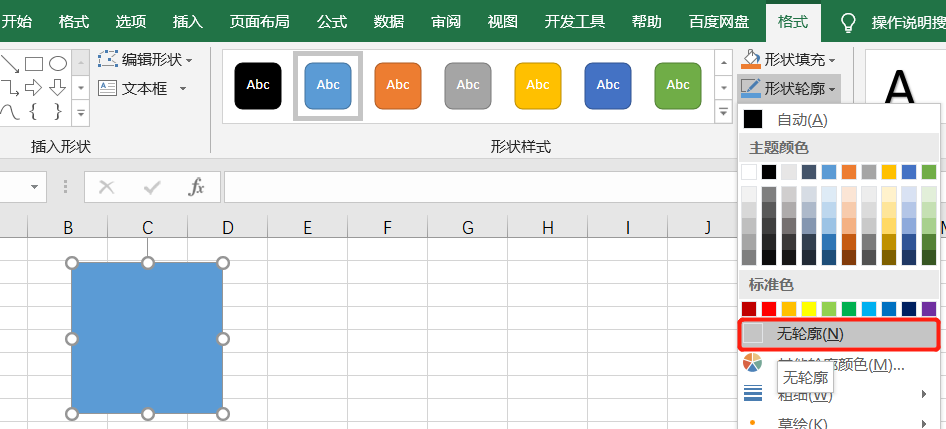The height and width of the screenshot is (429, 946).
Task: Switch to the 插入 ribbon tab
Action: click(x=187, y=21)
